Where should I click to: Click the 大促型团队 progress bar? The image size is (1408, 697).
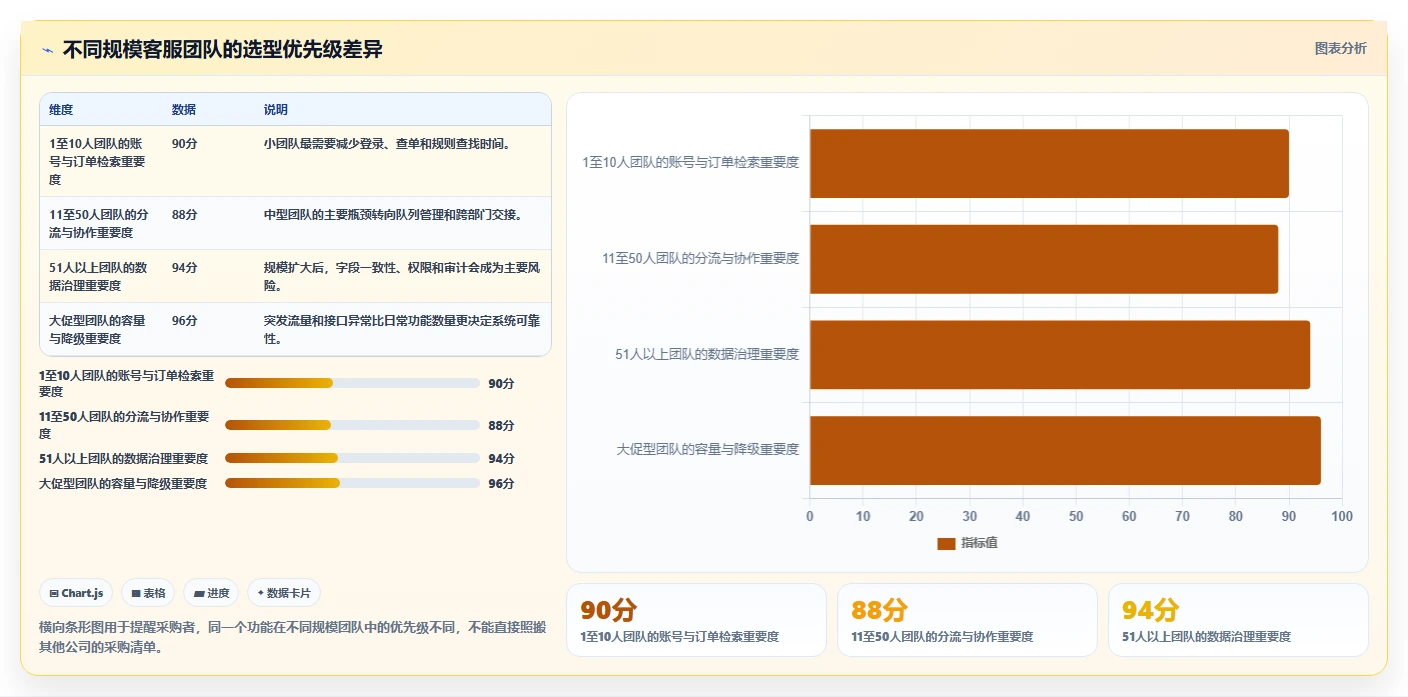352,483
